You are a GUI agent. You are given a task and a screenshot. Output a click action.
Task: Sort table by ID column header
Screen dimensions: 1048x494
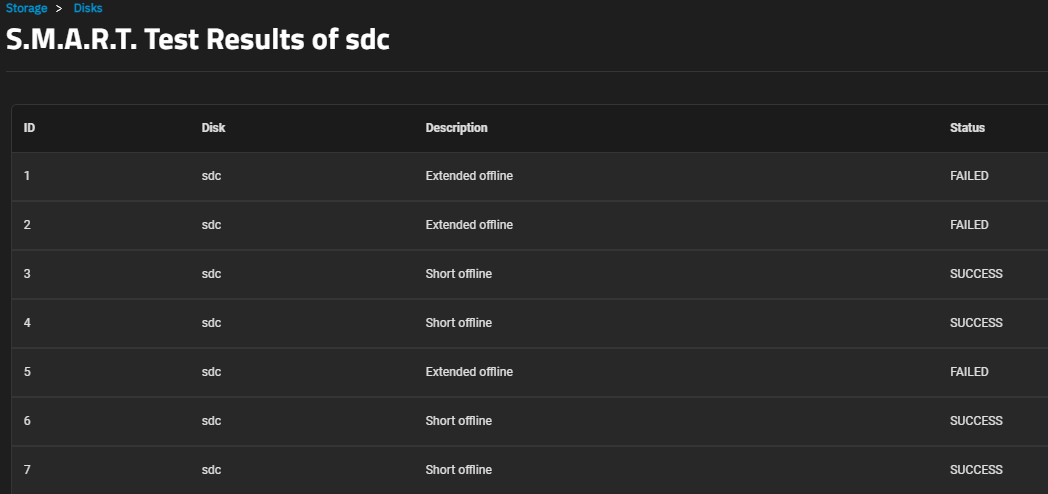tap(29, 128)
